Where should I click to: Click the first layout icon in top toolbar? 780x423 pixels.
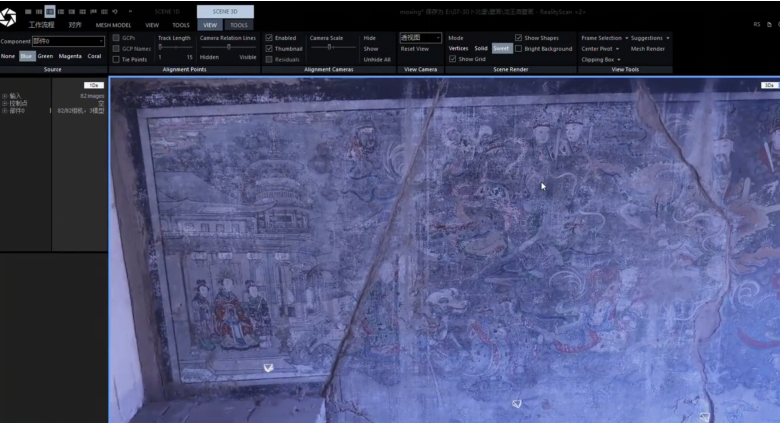pos(28,11)
